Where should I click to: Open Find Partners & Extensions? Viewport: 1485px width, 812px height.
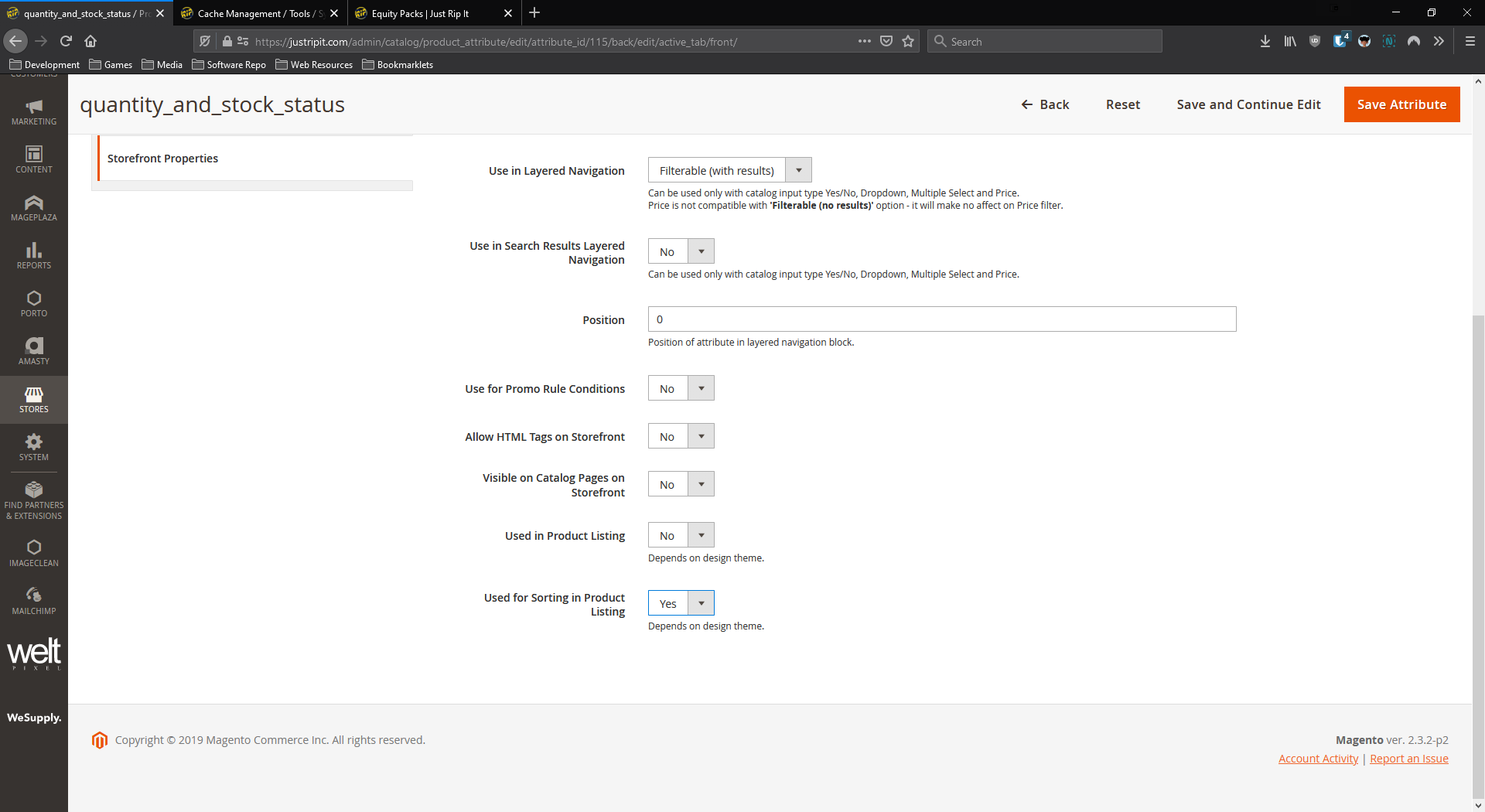(34, 500)
